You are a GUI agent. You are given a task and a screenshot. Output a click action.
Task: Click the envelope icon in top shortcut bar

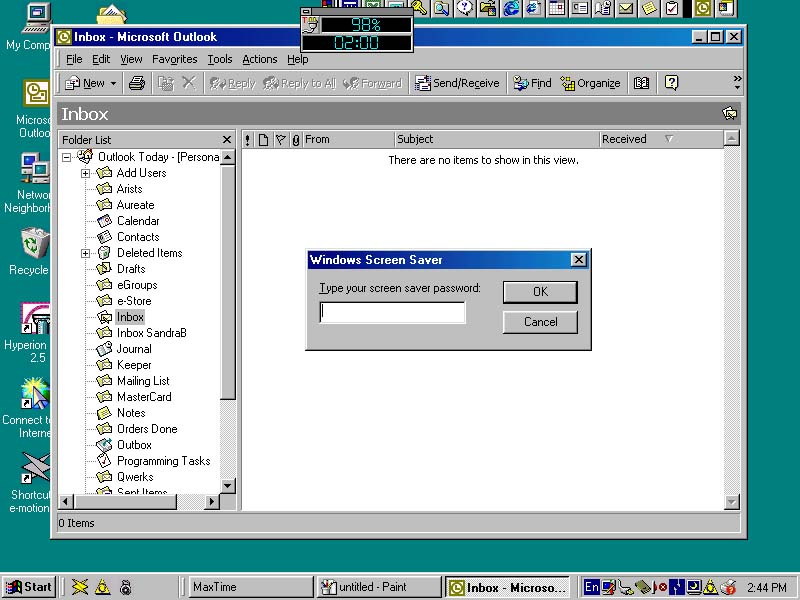click(x=626, y=8)
